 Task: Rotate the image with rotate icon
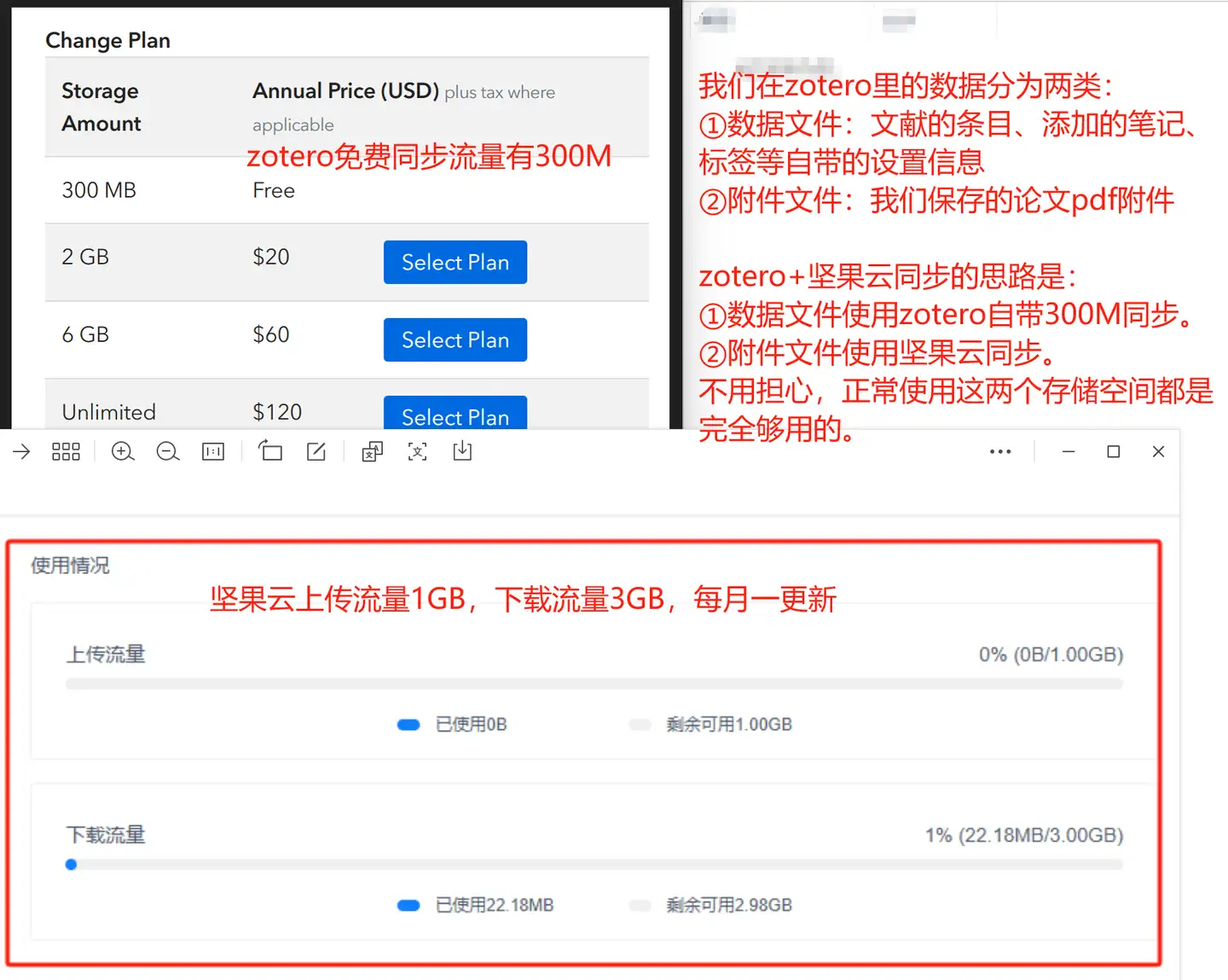(x=270, y=451)
